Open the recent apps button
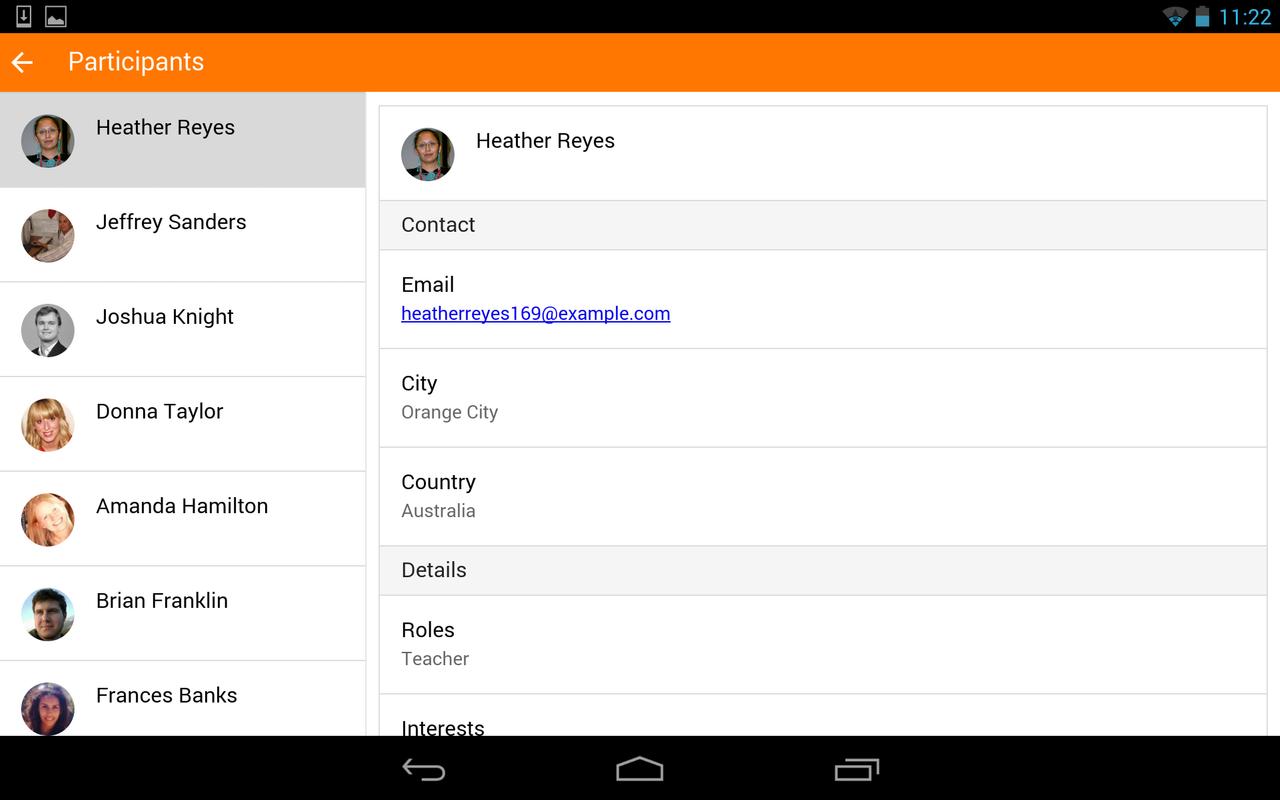 pyautogui.click(x=856, y=769)
